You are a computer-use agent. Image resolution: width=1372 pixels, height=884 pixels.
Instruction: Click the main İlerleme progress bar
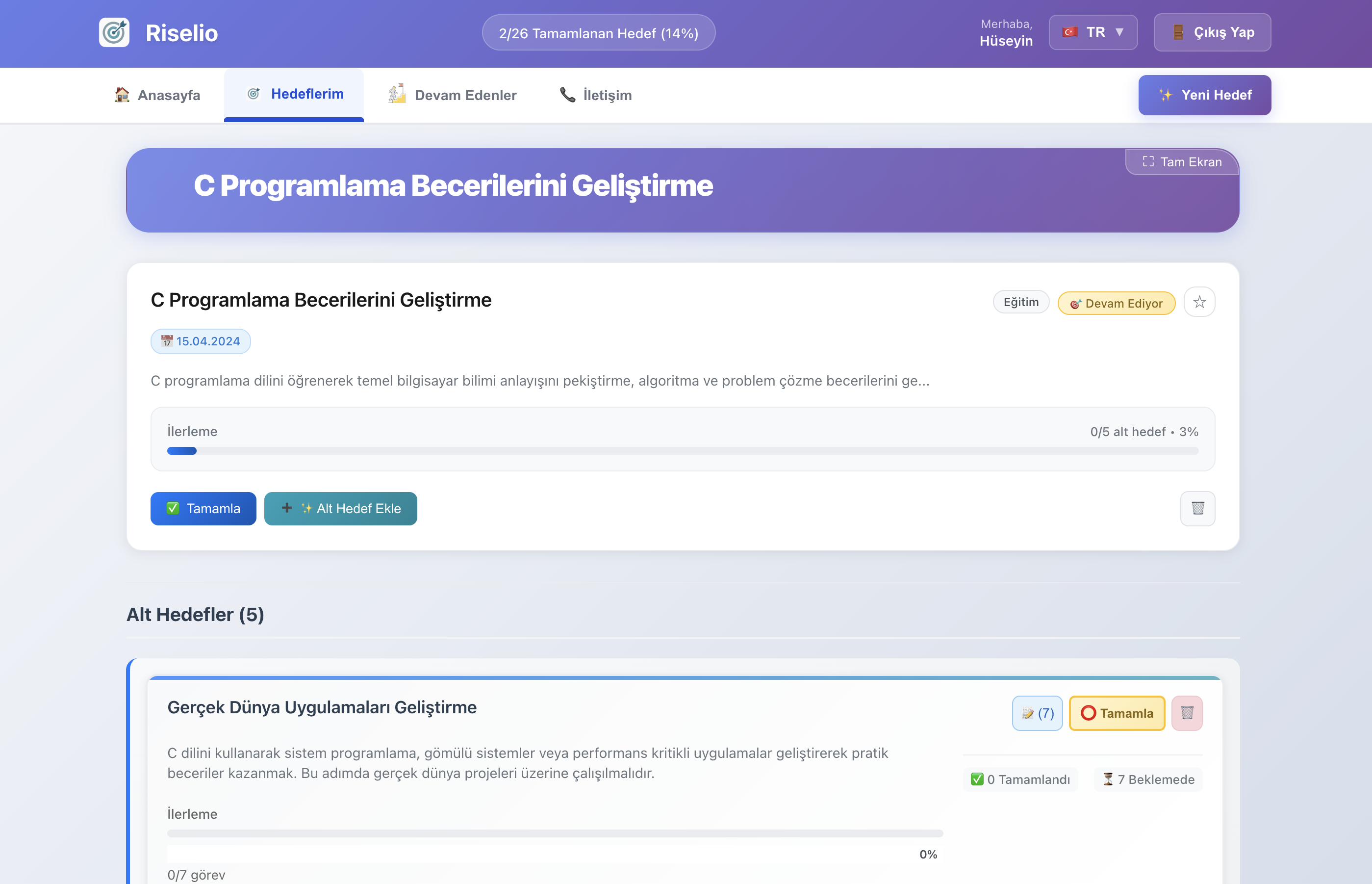click(682, 451)
